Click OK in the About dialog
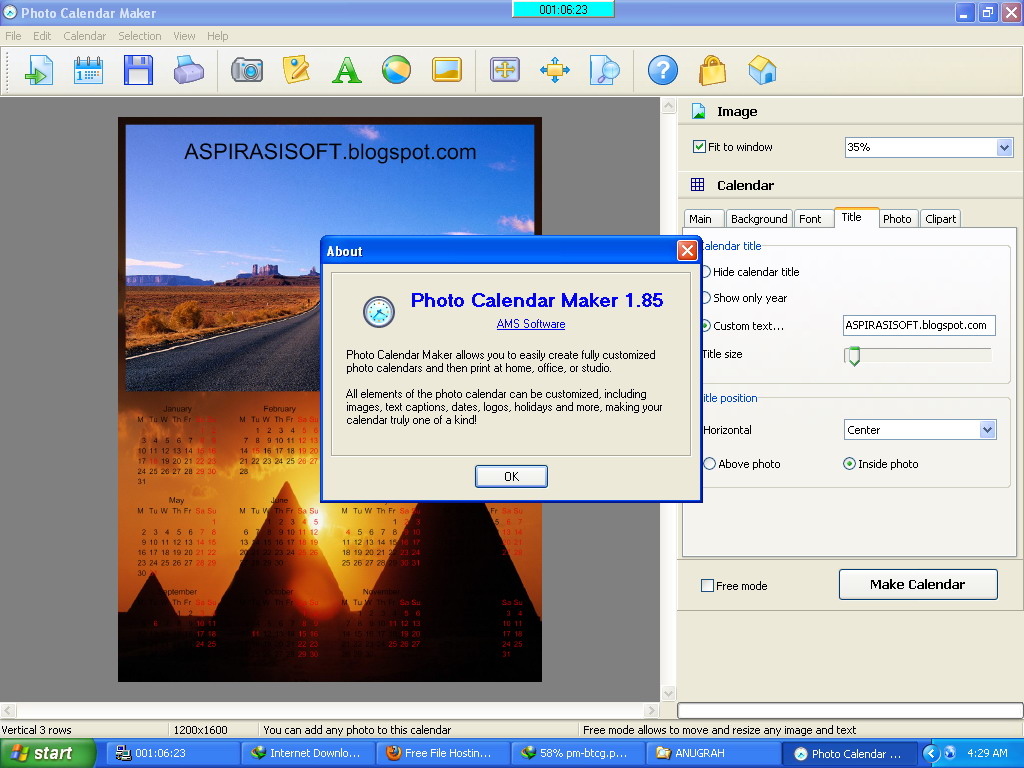Image resolution: width=1024 pixels, height=768 pixels. (x=511, y=476)
